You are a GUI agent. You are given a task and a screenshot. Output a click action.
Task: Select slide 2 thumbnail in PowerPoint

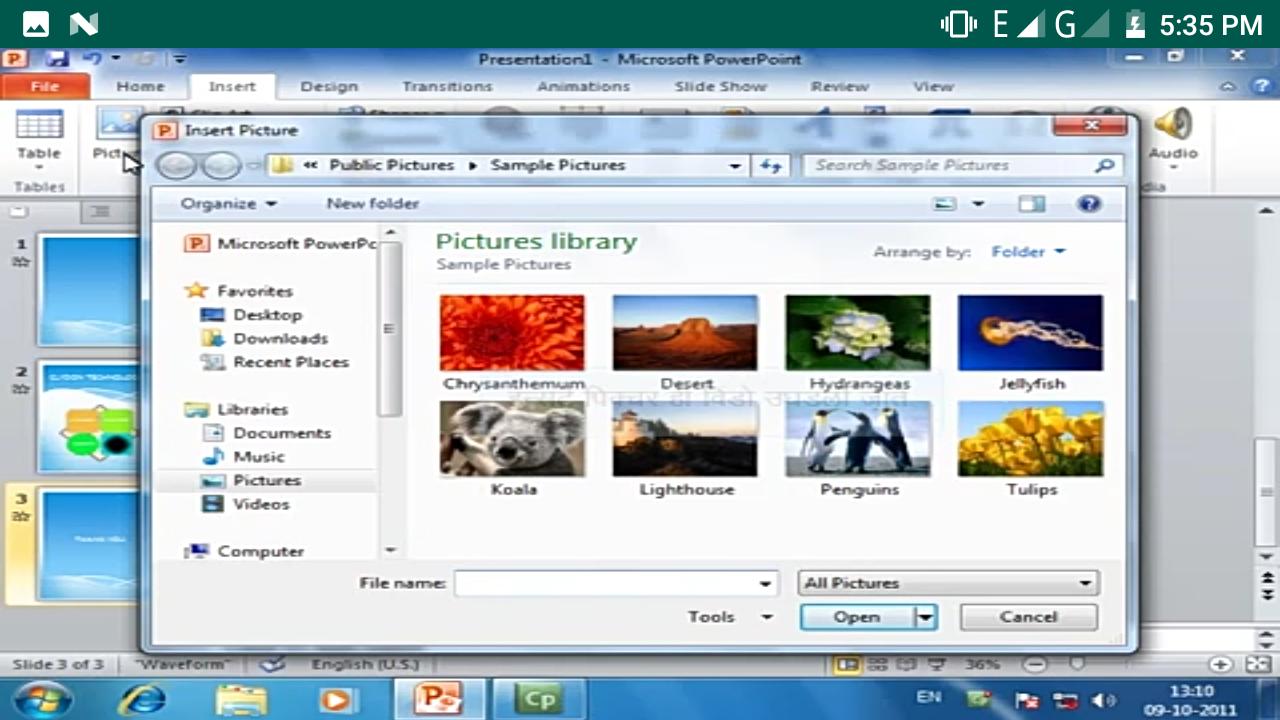click(x=88, y=416)
